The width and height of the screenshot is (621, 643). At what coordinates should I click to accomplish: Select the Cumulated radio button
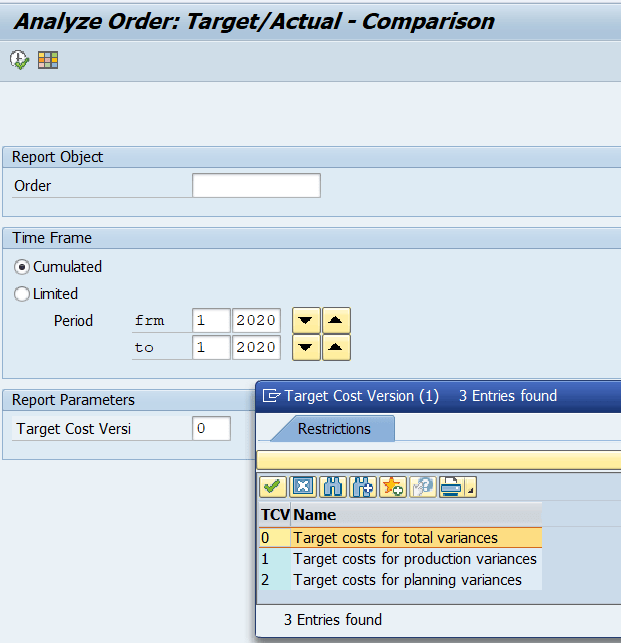click(x=21, y=267)
